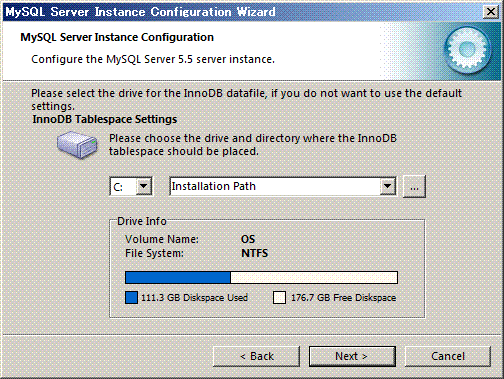Cancel the configuration wizard
Image resolution: width=504 pixels, height=379 pixels.
pyautogui.click(x=448, y=356)
